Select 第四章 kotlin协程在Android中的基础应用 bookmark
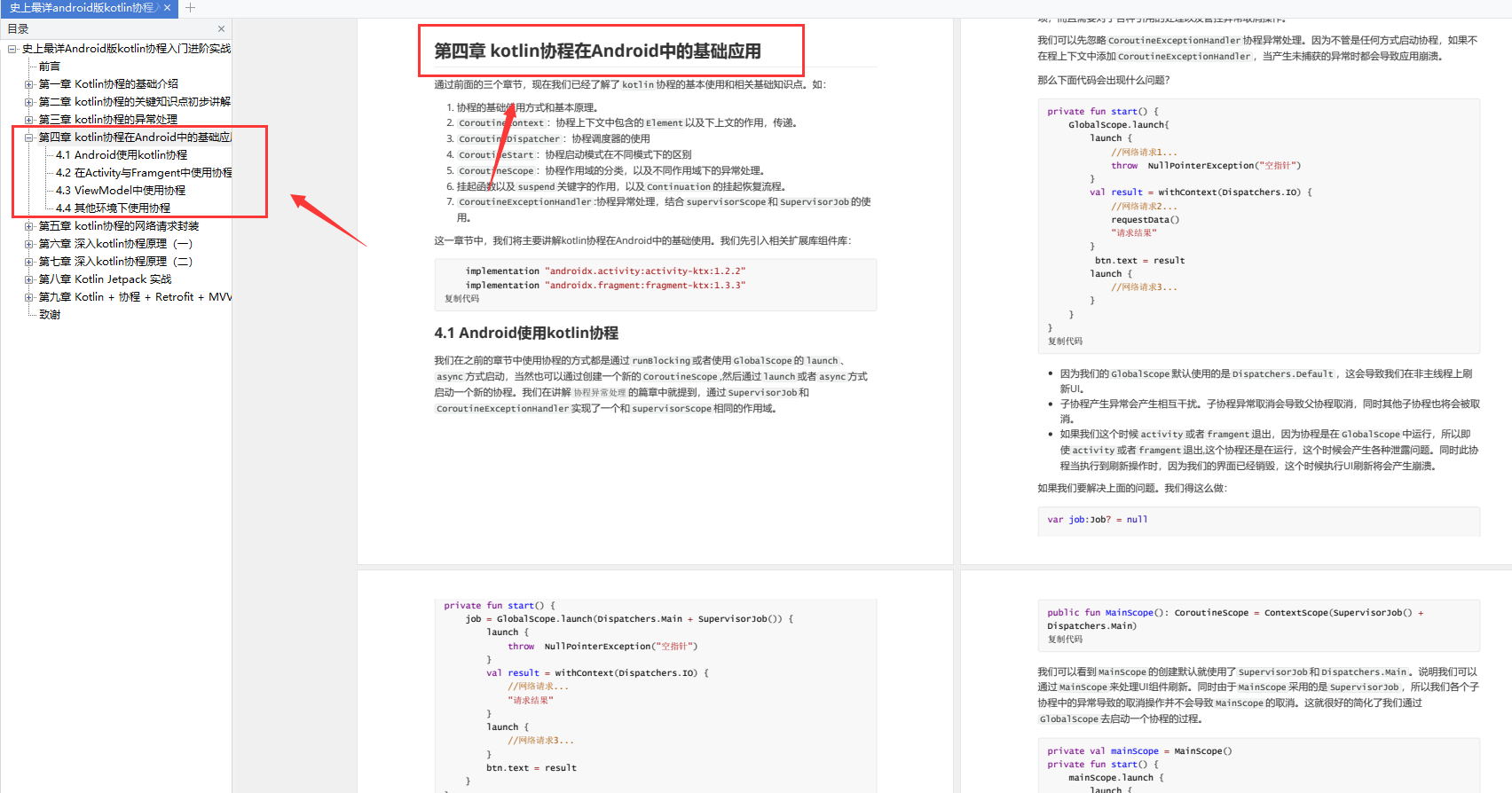The image size is (1512, 793). point(135,137)
